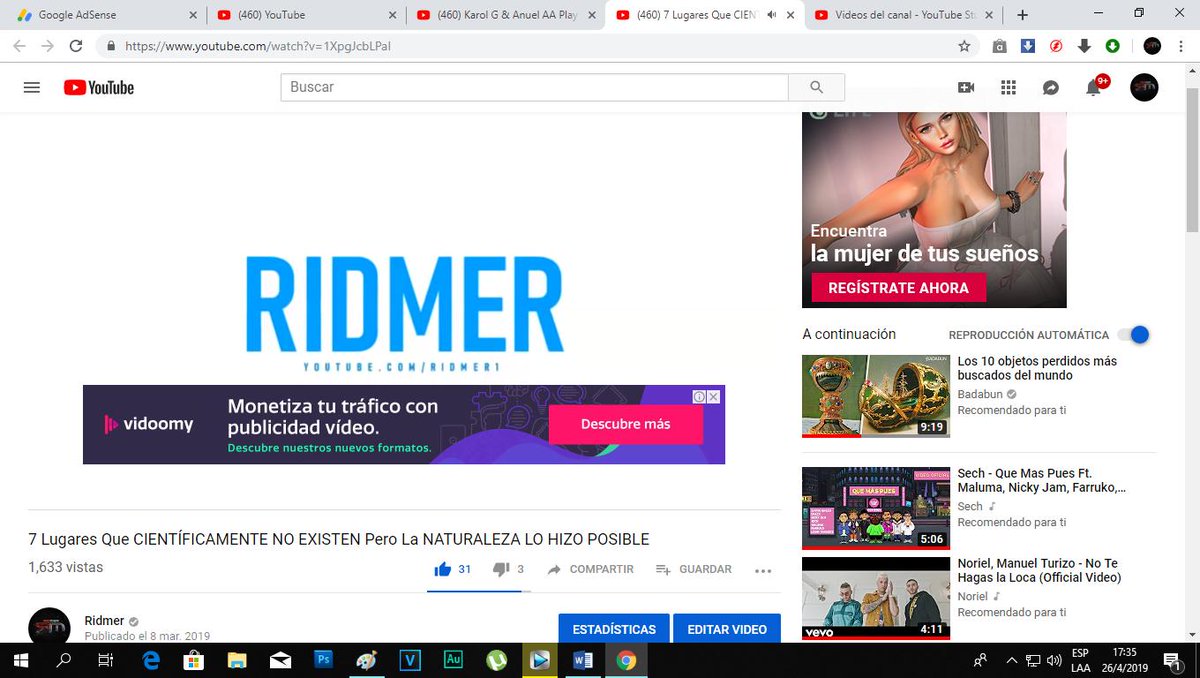Open the Ridmer channel name link
Image resolution: width=1200 pixels, height=678 pixels.
point(104,621)
